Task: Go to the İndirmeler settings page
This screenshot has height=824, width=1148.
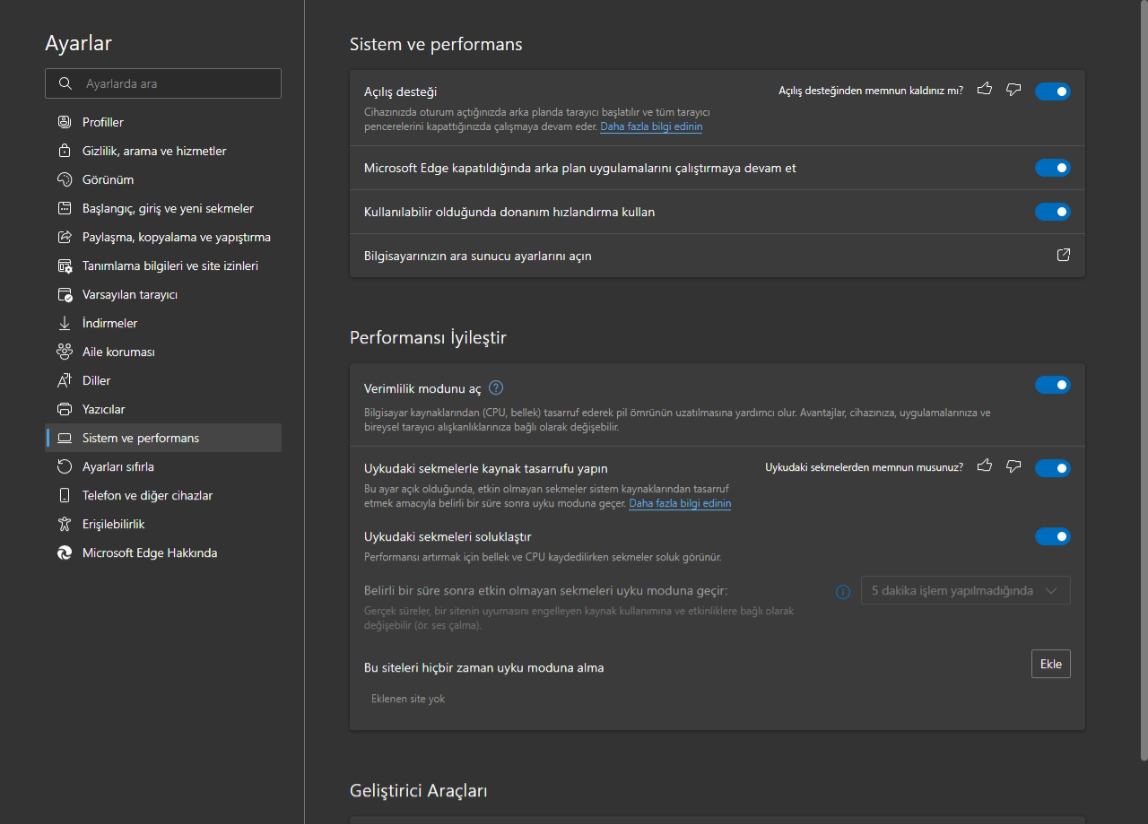Action: click(x=110, y=323)
